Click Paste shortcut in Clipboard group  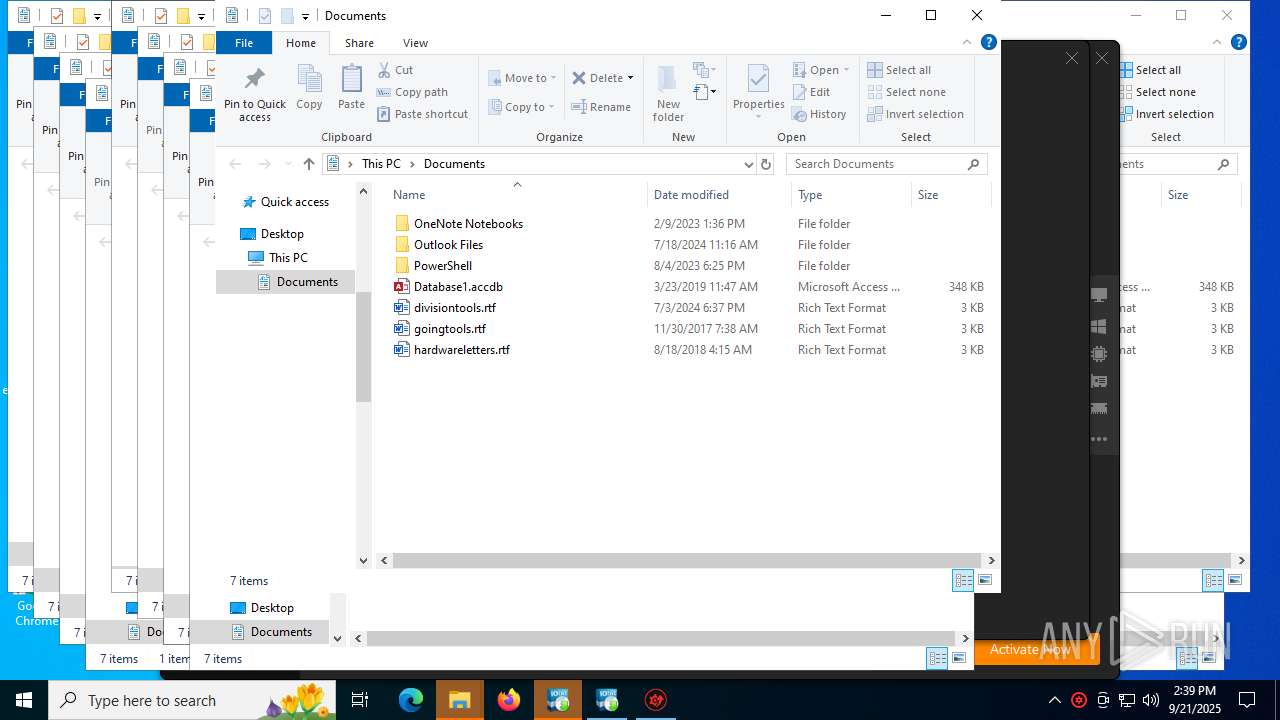pos(422,114)
